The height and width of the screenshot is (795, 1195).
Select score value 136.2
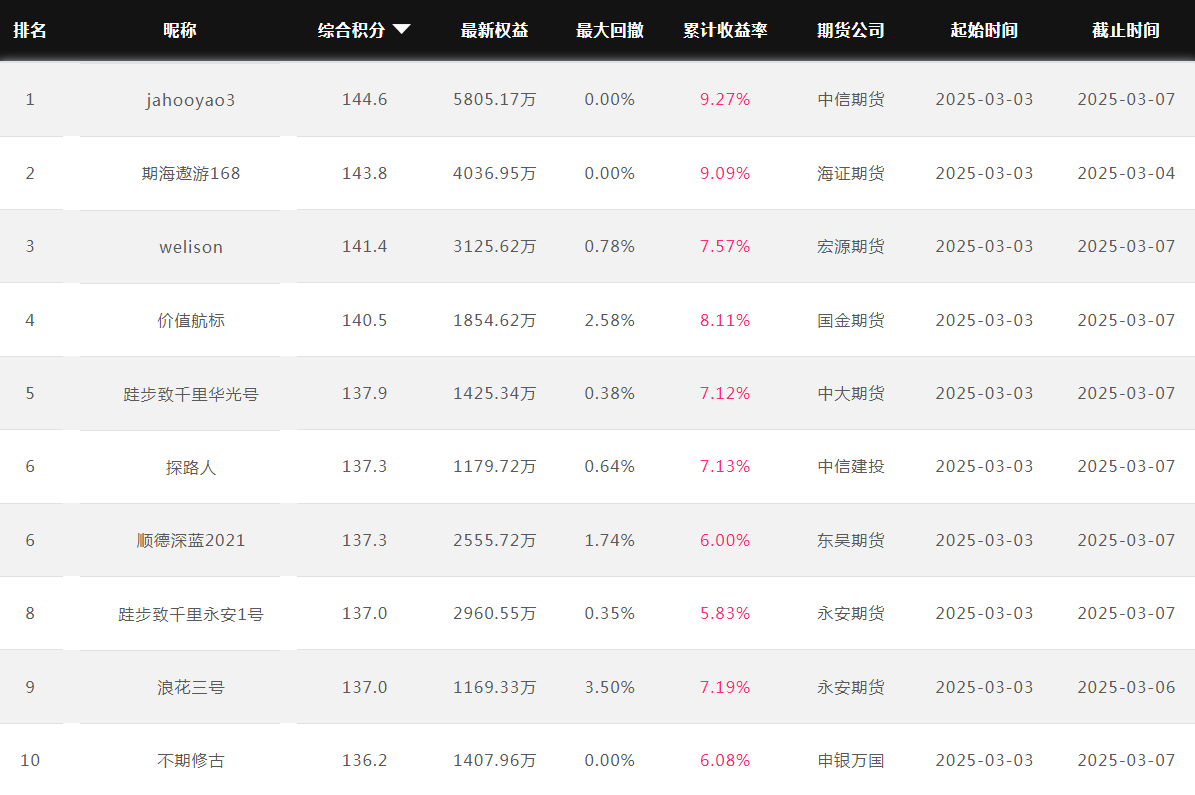364,761
